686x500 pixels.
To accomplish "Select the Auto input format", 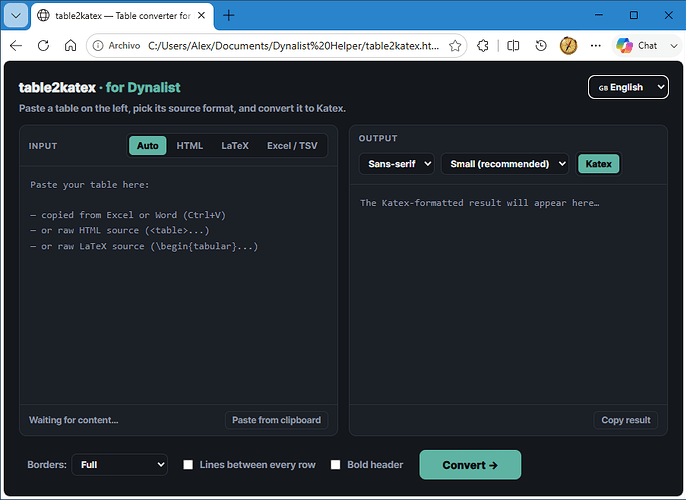I will (147, 146).
